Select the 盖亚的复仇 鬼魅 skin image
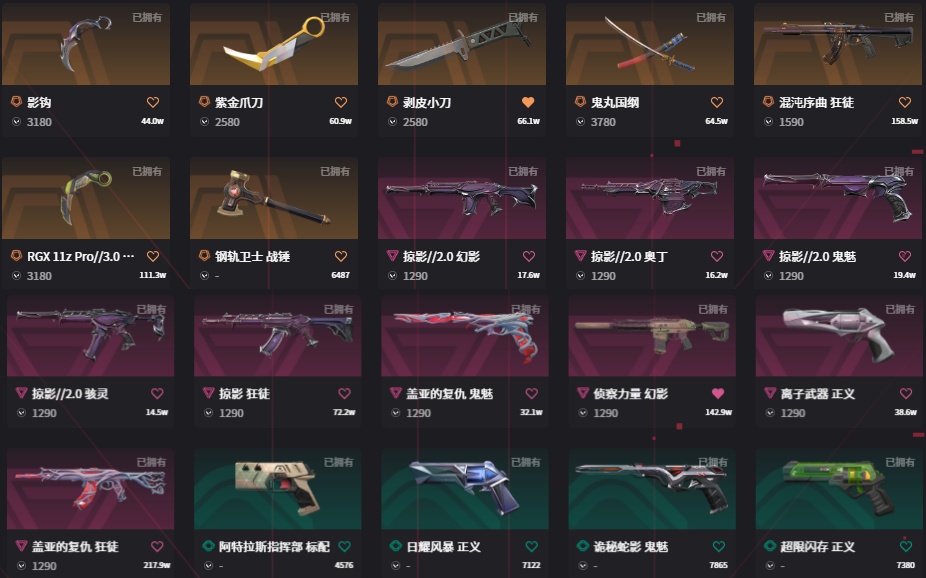The width and height of the screenshot is (926, 578). [465, 336]
